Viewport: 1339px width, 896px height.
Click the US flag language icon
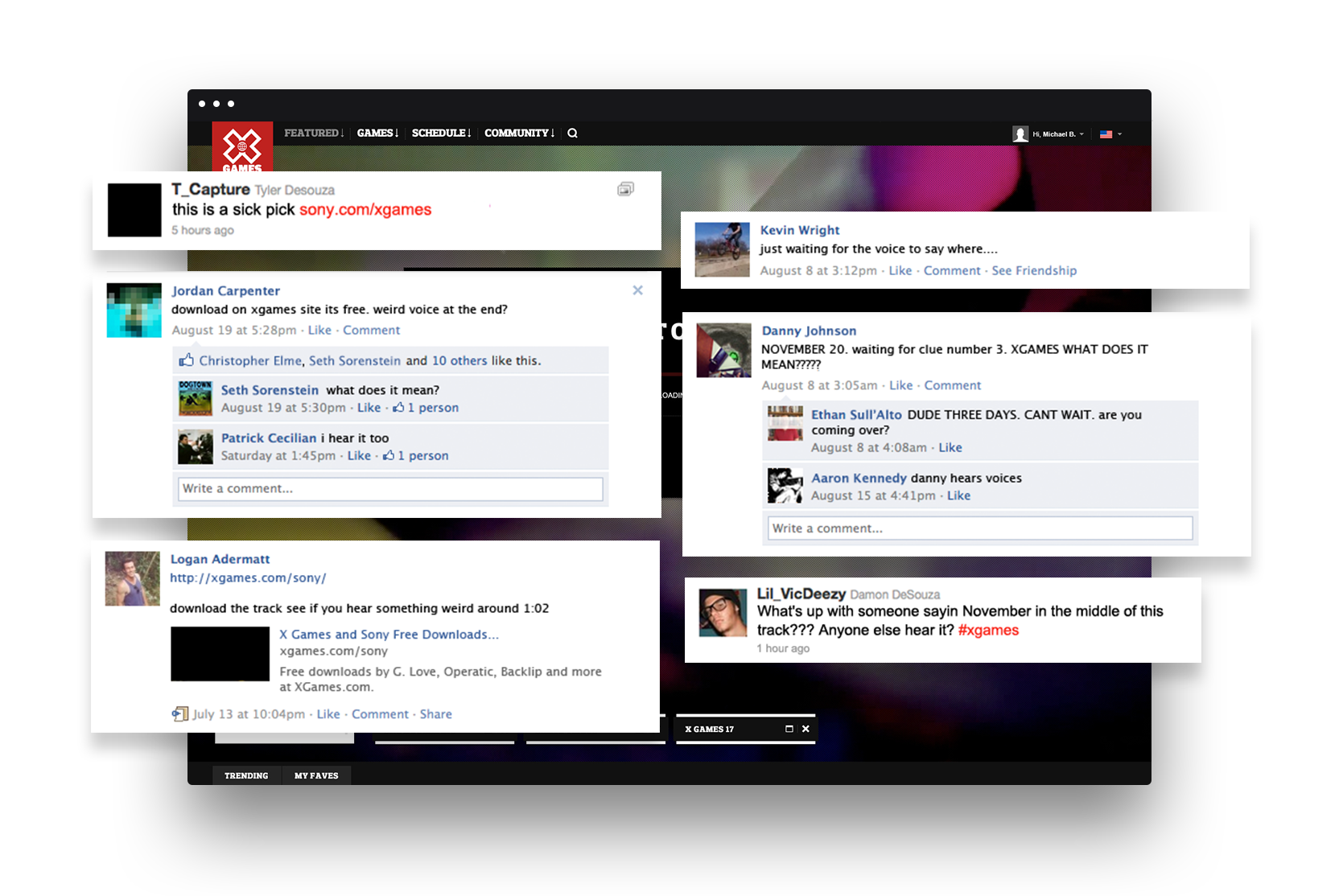coord(1106,134)
